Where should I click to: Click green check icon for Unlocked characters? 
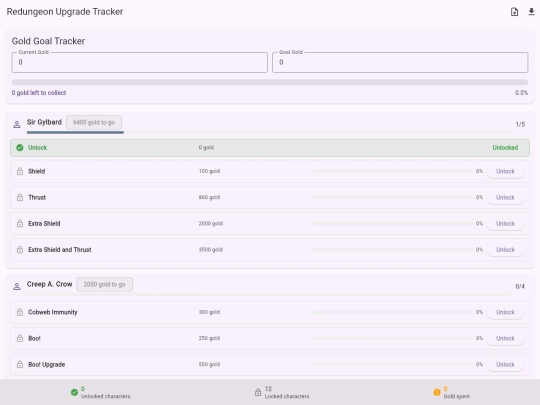click(74, 392)
